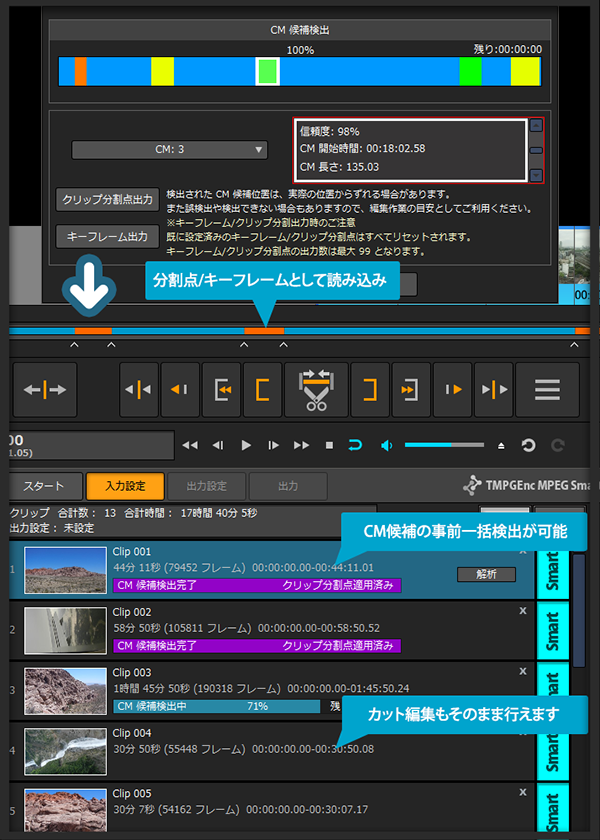
Task: Select Clip 004 waterfall thumbnail
Action: click(65, 752)
